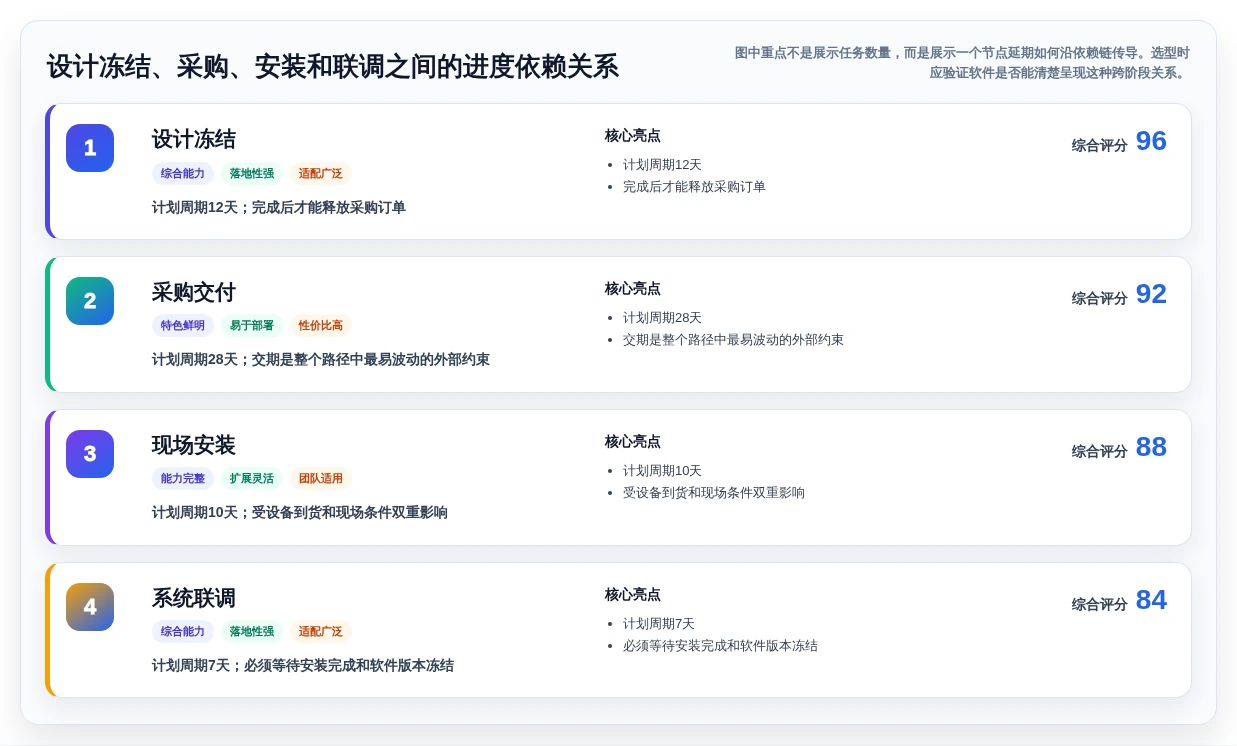Open the 采购交付 card title
The width and height of the screenshot is (1237, 746).
click(x=194, y=293)
